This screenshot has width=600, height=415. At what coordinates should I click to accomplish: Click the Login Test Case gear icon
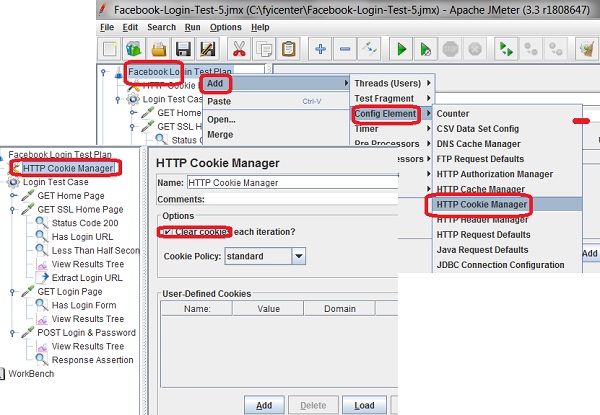13,182
